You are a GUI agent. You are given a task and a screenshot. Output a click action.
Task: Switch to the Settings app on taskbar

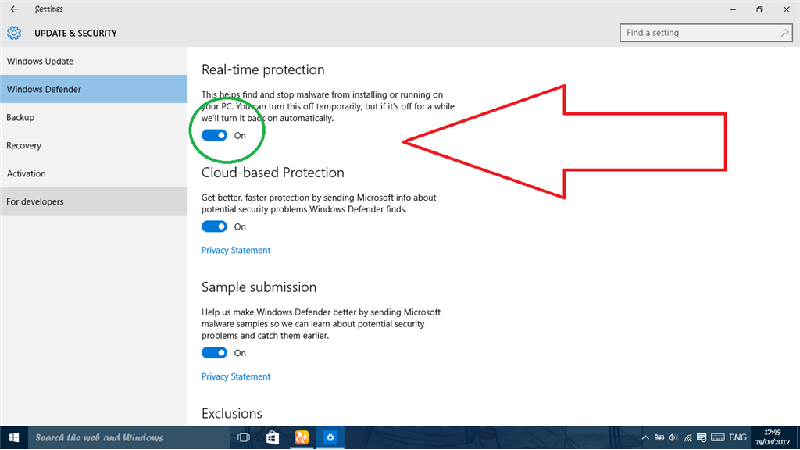(330, 437)
